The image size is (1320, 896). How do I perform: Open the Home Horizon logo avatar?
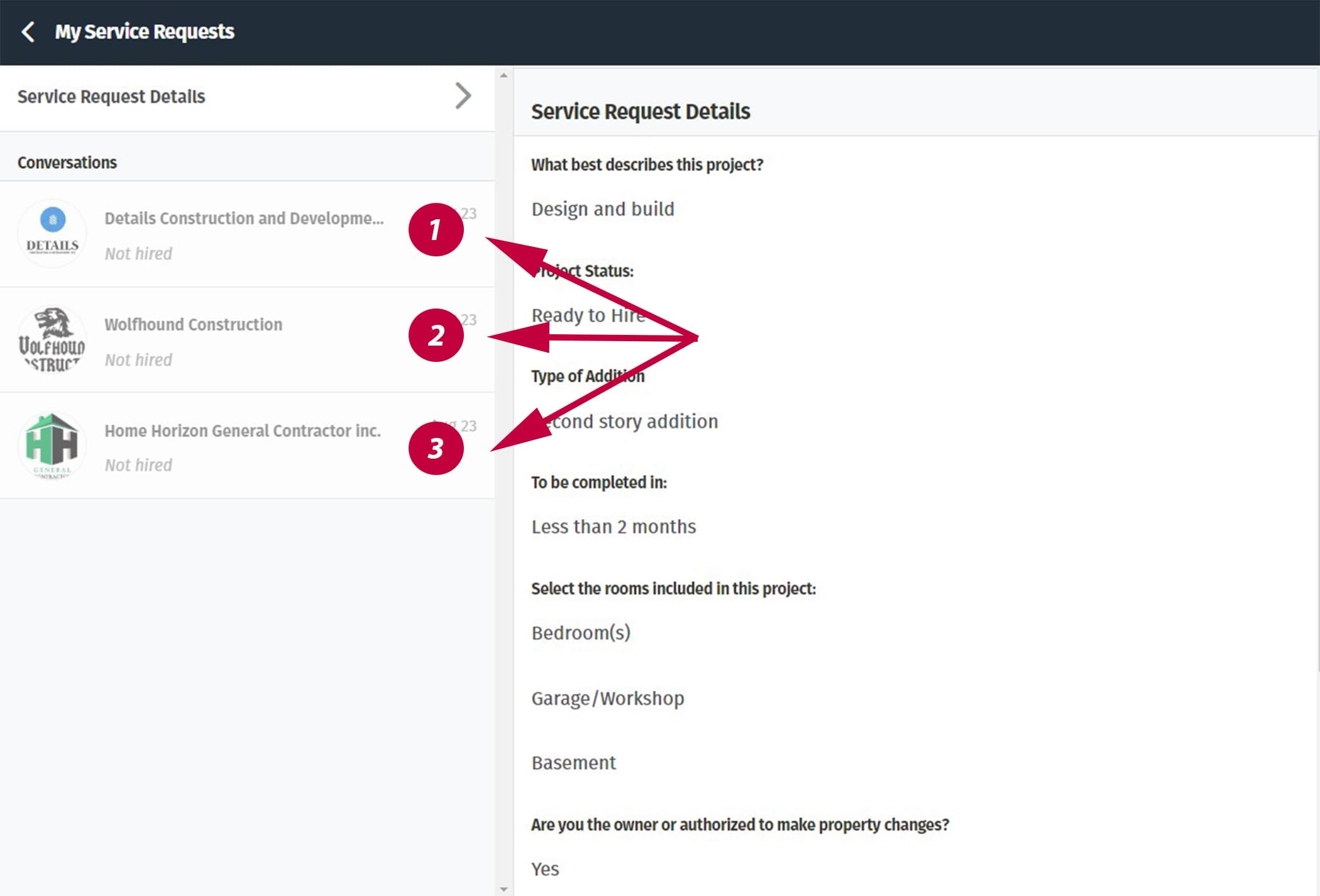(52, 445)
